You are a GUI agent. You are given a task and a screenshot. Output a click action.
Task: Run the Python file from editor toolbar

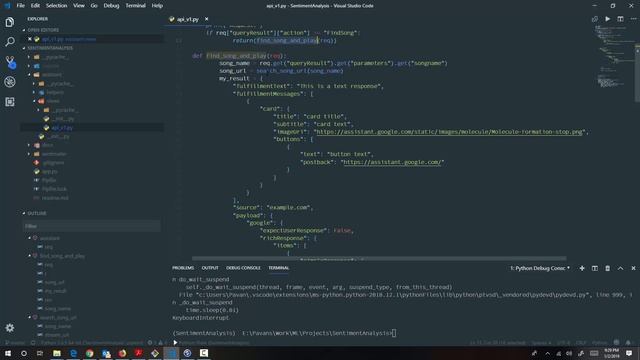pos(607,19)
